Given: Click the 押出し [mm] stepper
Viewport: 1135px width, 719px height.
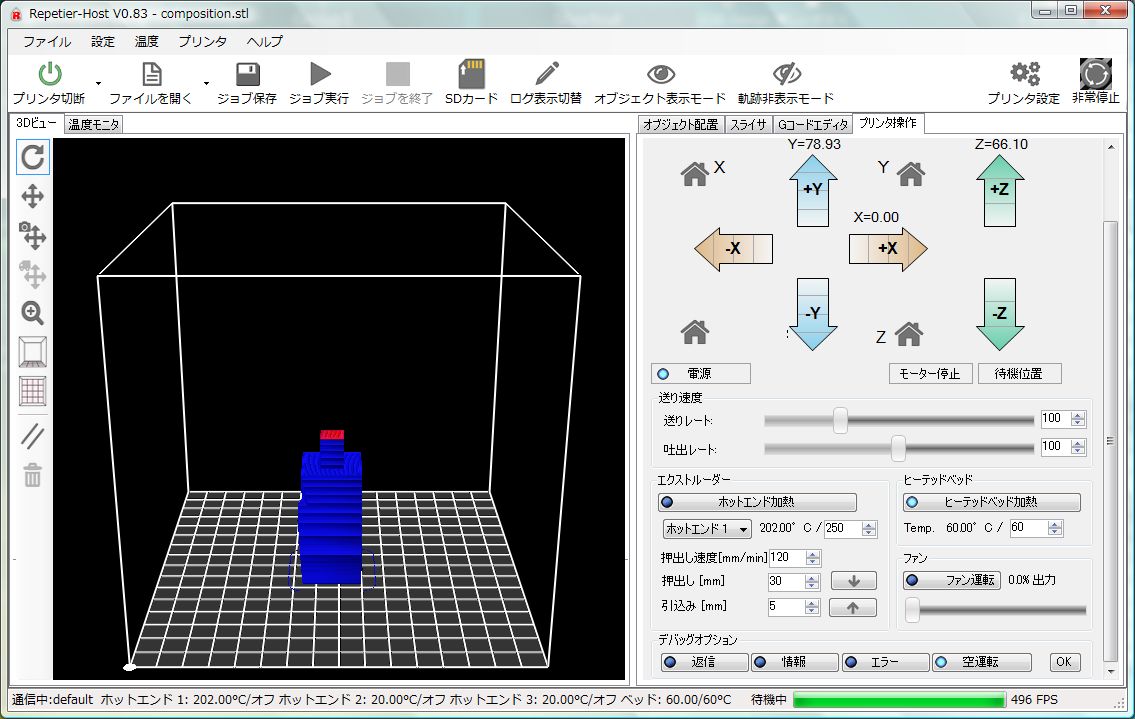Looking at the screenshot, I should pos(812,581).
